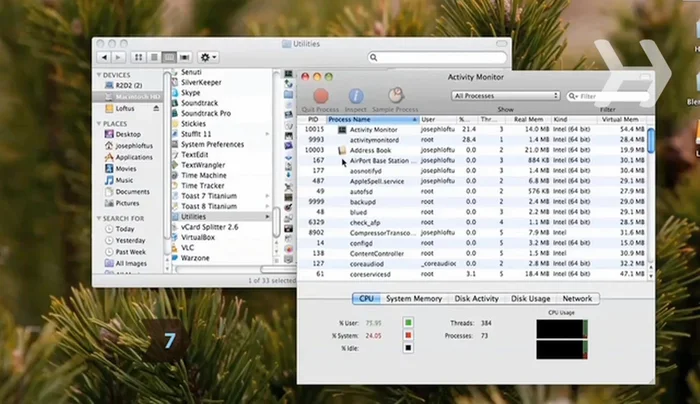Click the green % User color swatch

408,323
